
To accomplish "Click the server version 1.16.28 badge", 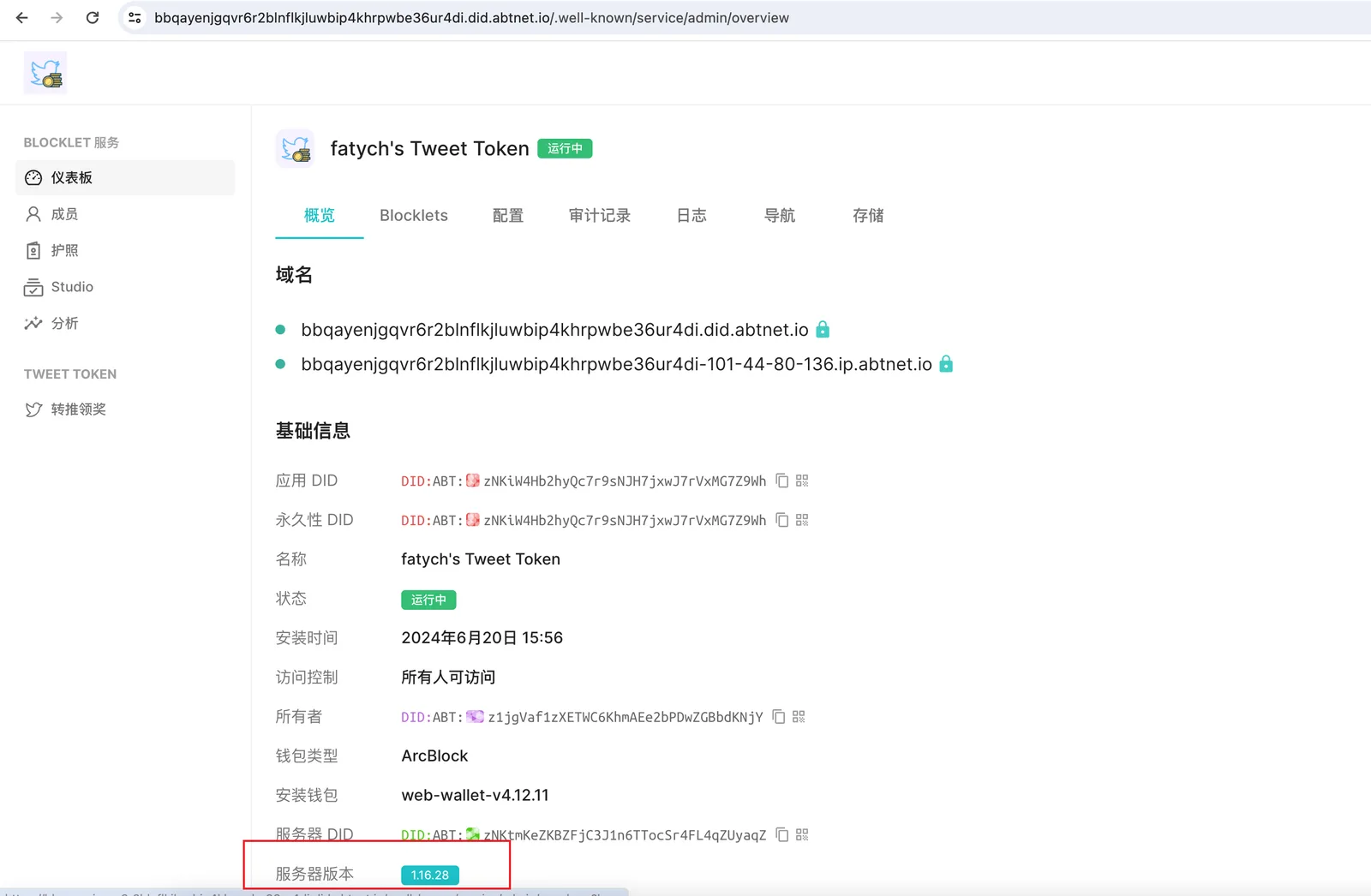I will tap(430, 875).
